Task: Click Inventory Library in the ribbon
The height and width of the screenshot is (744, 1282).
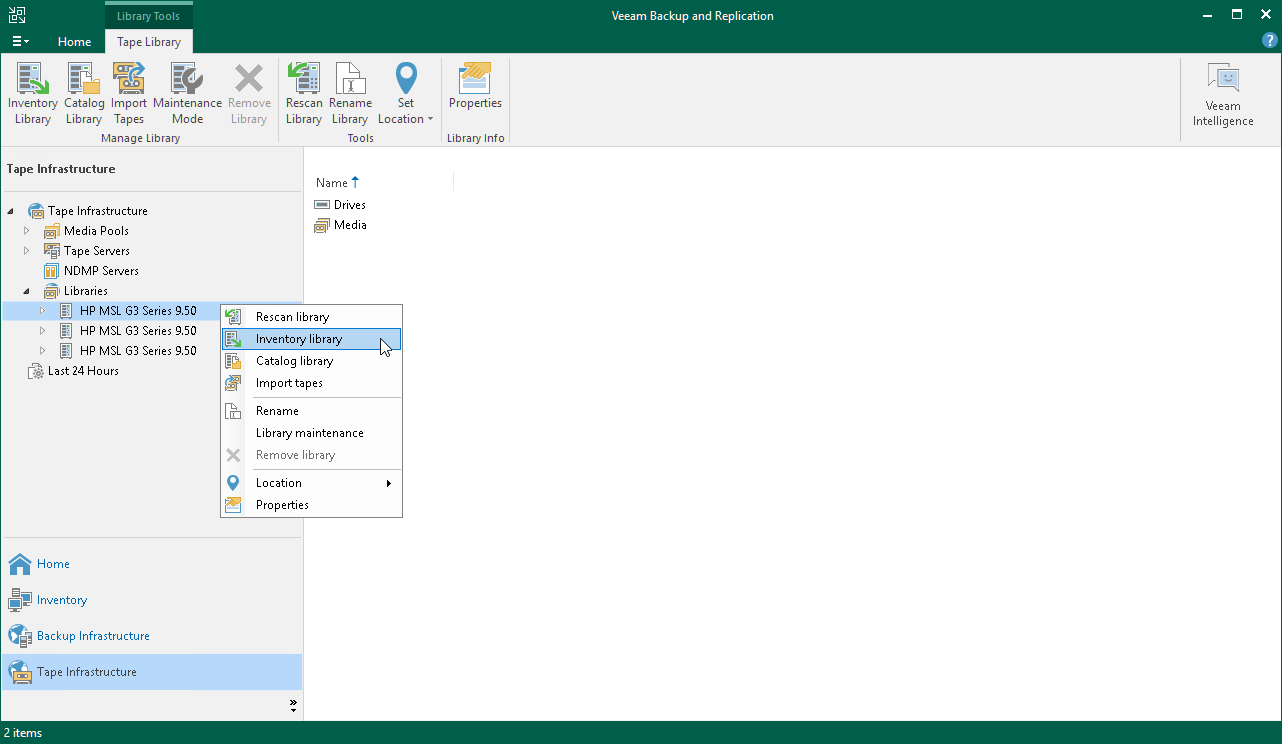Action: click(x=33, y=93)
